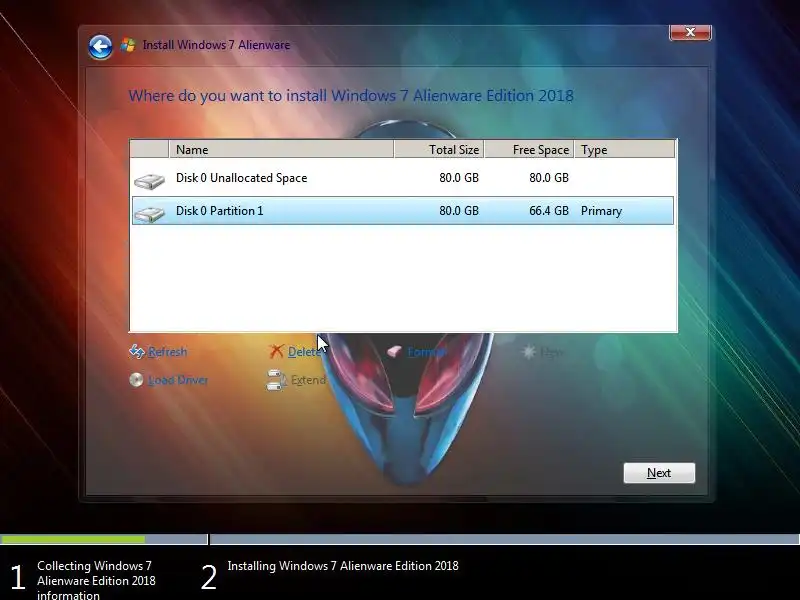The height and width of the screenshot is (600, 800).
Task: Click the red X Delete icon
Action: tap(276, 351)
